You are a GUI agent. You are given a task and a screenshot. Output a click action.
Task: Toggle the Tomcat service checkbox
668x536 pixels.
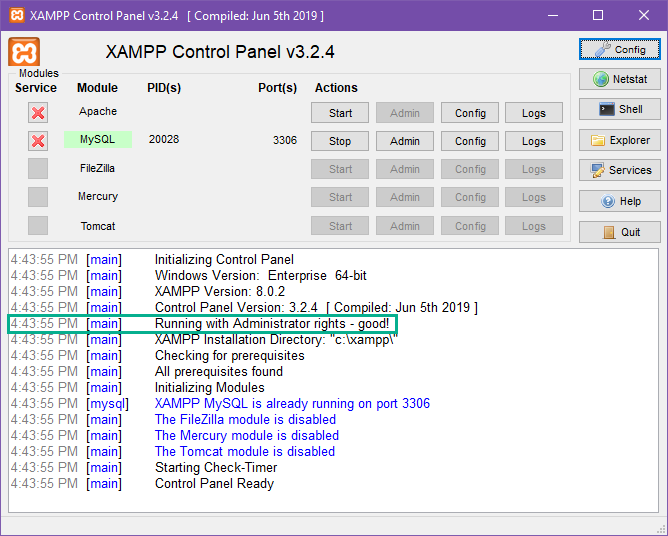click(38, 225)
